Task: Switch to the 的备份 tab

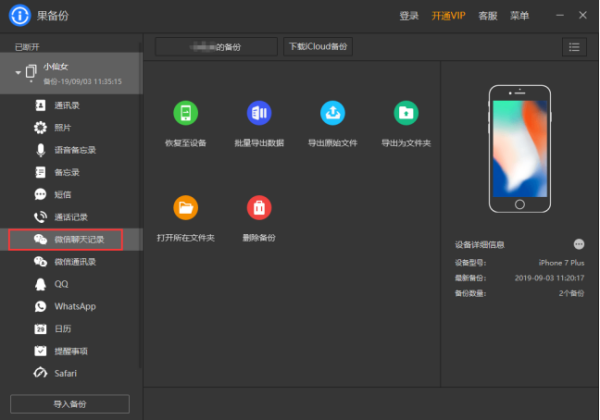Action: (216, 47)
